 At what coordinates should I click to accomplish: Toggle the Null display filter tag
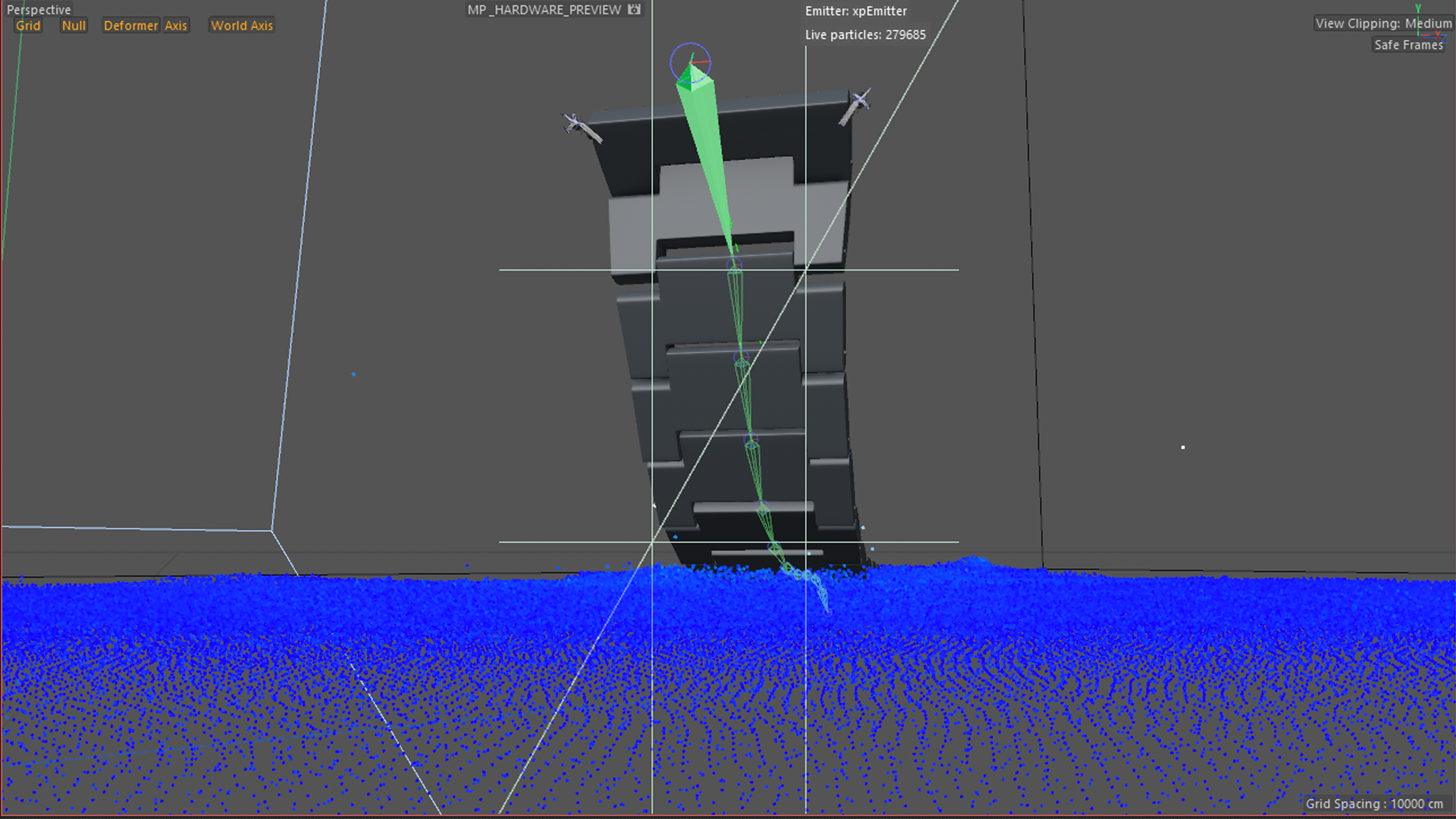click(x=74, y=26)
